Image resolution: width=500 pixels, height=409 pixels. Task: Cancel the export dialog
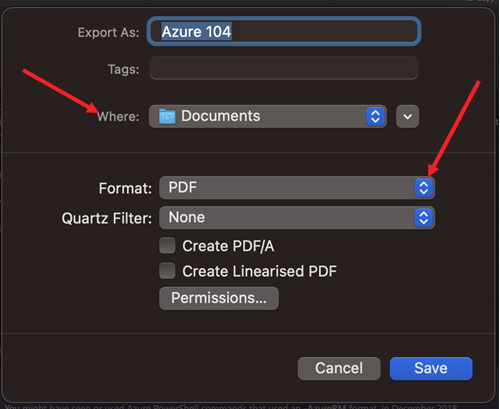coord(339,368)
